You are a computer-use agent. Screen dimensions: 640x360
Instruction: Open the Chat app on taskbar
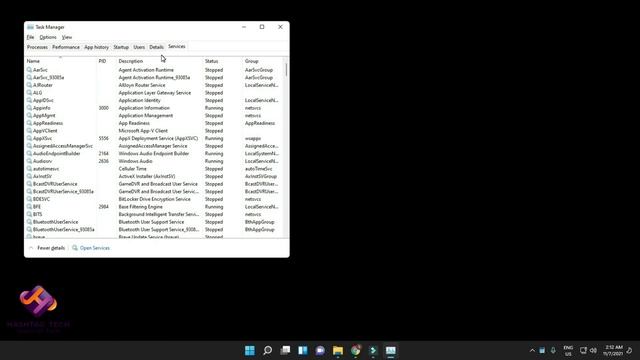(320, 350)
